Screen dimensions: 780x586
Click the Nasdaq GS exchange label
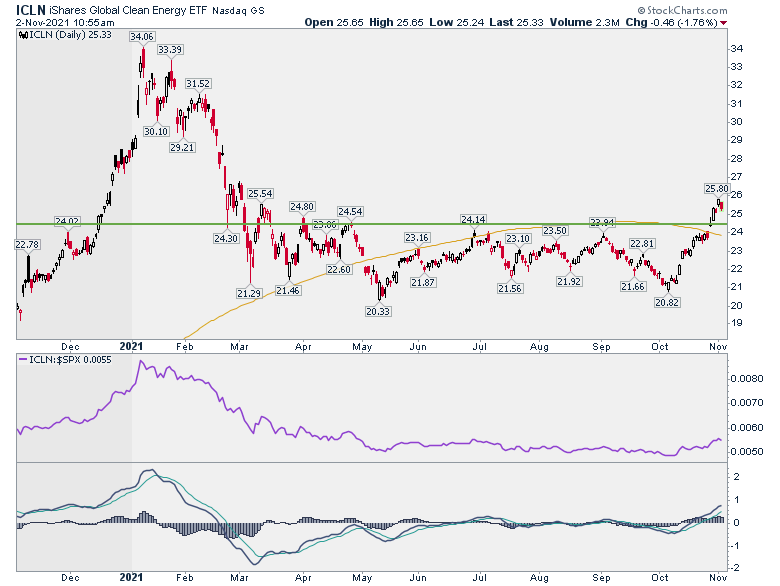[238, 10]
